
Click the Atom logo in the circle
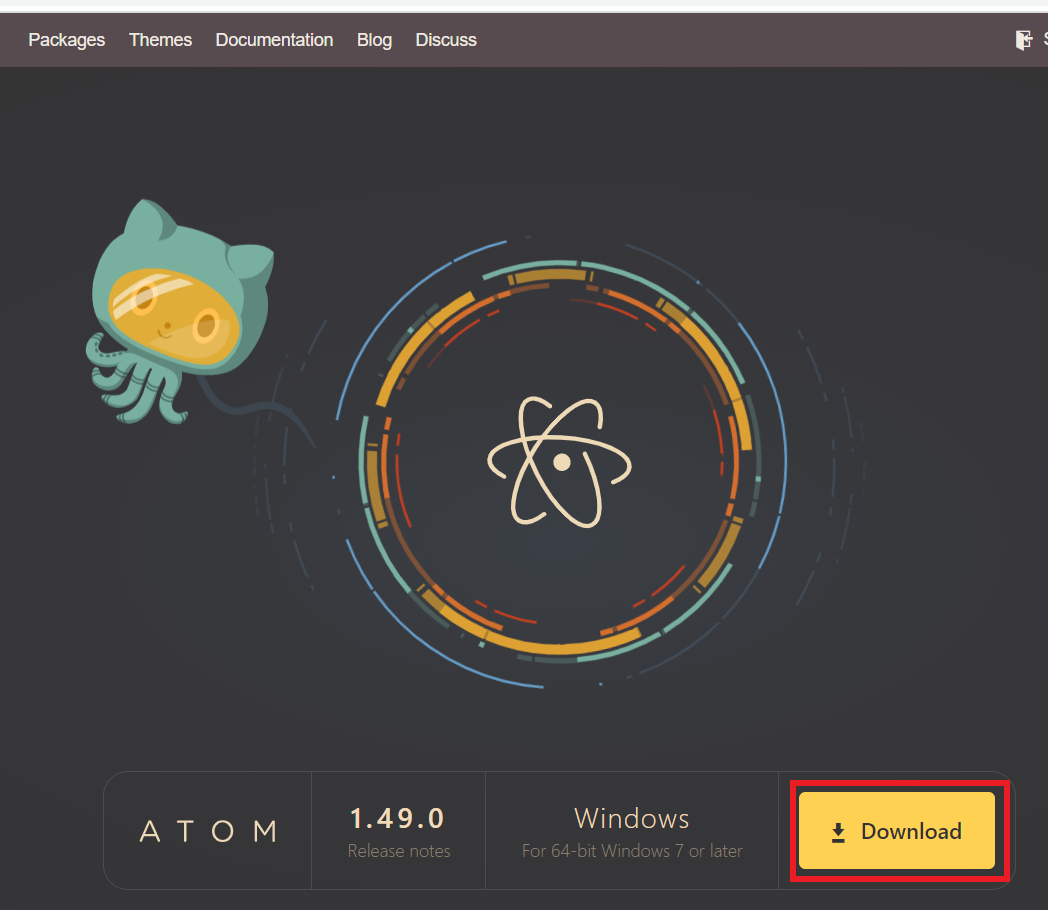coord(559,462)
